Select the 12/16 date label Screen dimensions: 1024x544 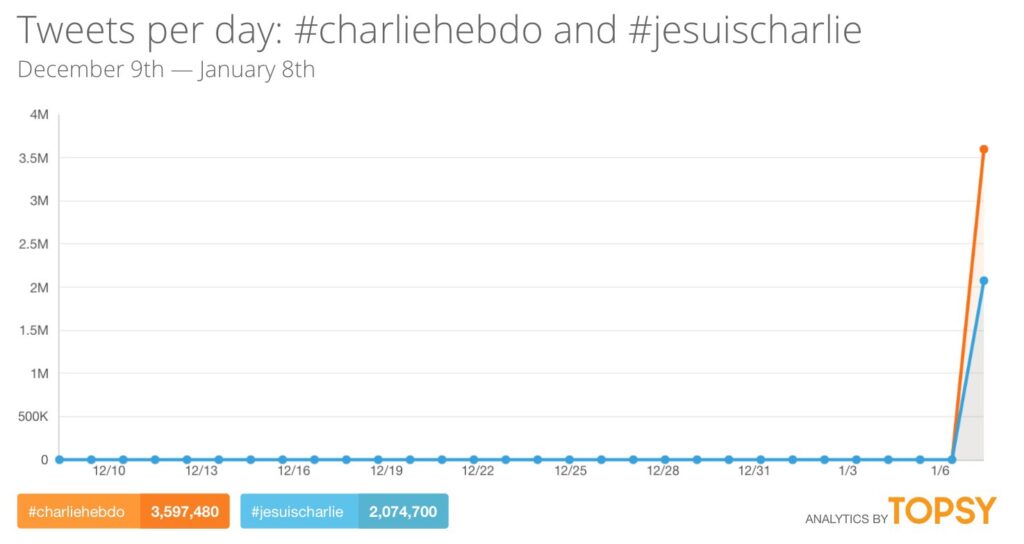coord(293,471)
